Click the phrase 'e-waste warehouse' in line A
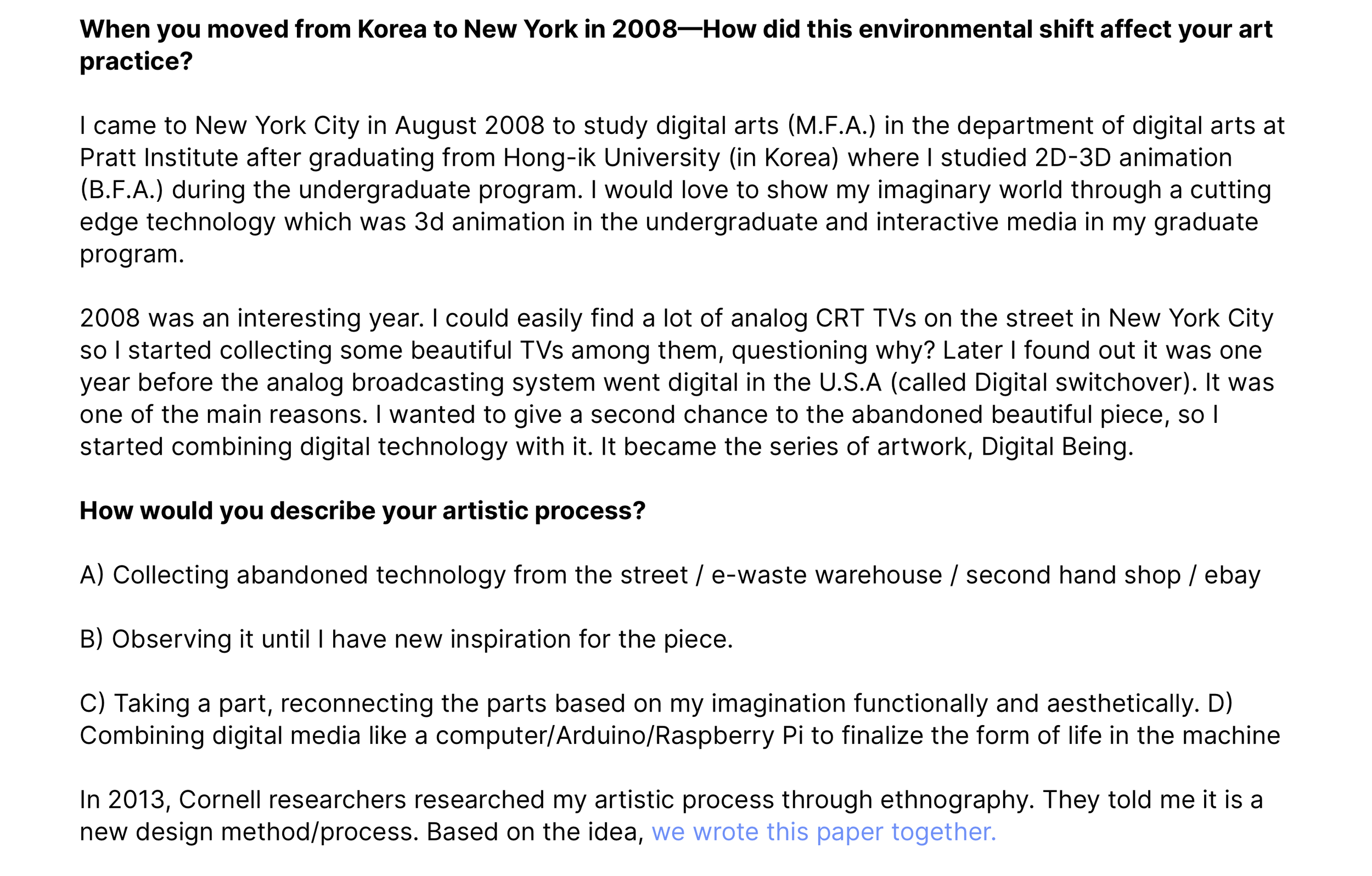Viewport: 1372px width, 876px height. click(826, 575)
